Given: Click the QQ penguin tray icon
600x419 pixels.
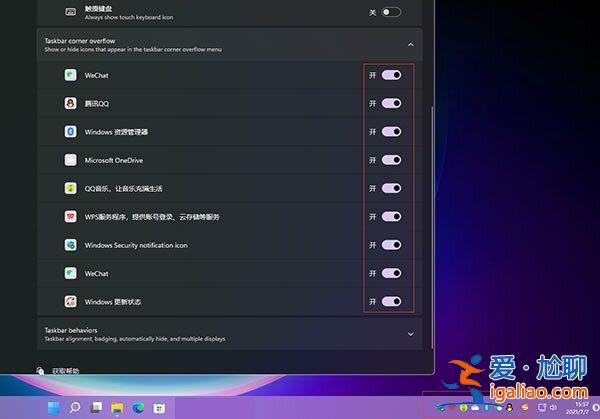Looking at the screenshot, I should pyautogui.click(x=510, y=408).
